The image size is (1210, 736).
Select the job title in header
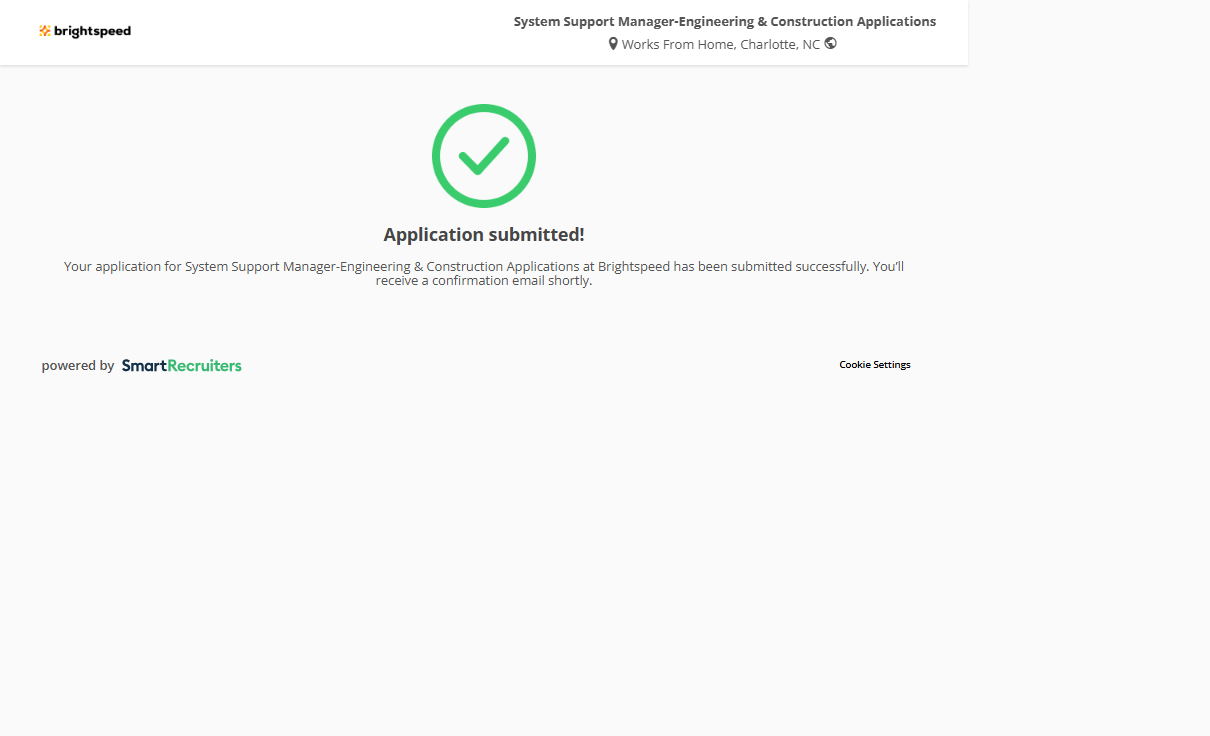coord(724,21)
